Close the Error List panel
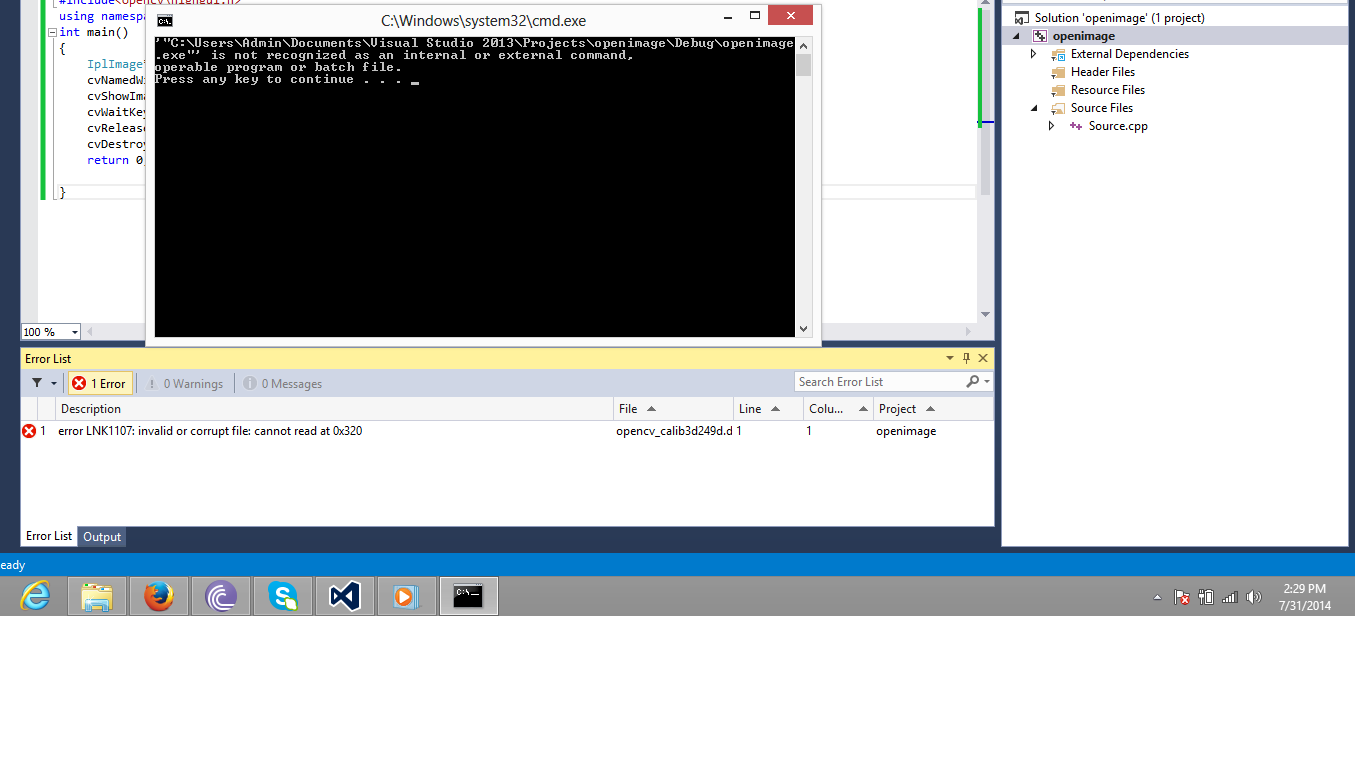The height and width of the screenshot is (768, 1366). pos(983,358)
